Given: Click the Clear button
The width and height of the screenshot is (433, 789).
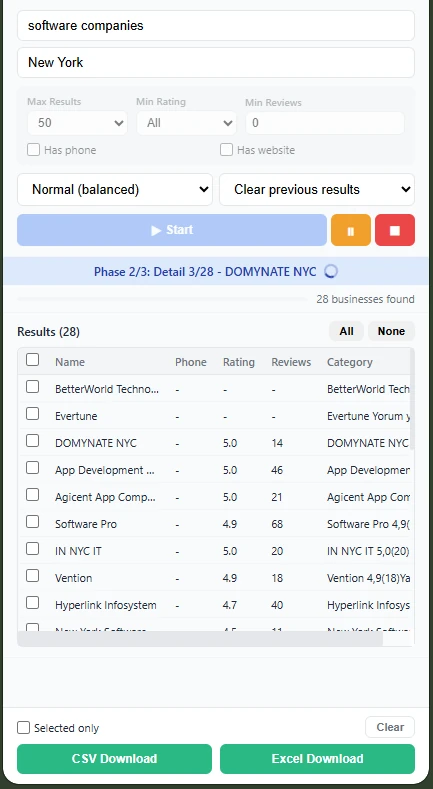Looking at the screenshot, I should point(390,727).
